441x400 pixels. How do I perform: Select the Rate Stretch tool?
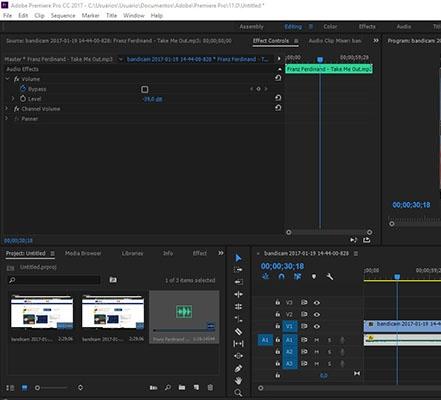(238, 319)
